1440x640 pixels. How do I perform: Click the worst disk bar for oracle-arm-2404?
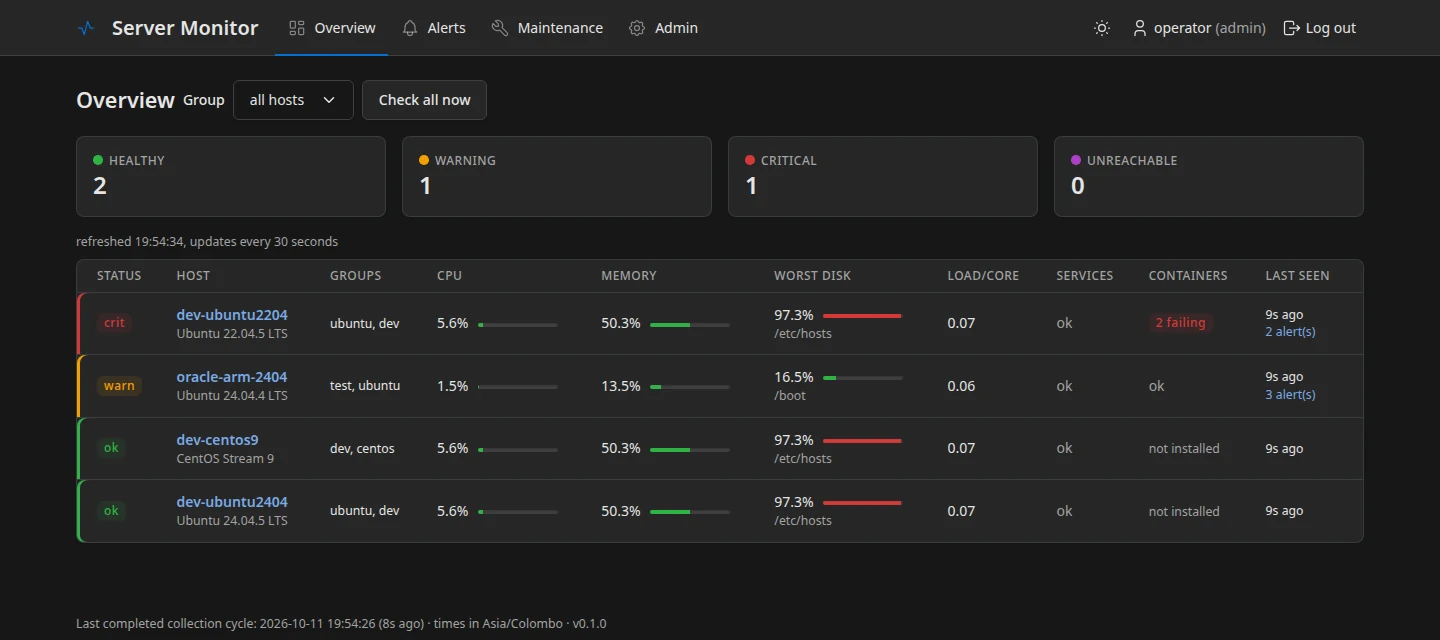pos(862,378)
